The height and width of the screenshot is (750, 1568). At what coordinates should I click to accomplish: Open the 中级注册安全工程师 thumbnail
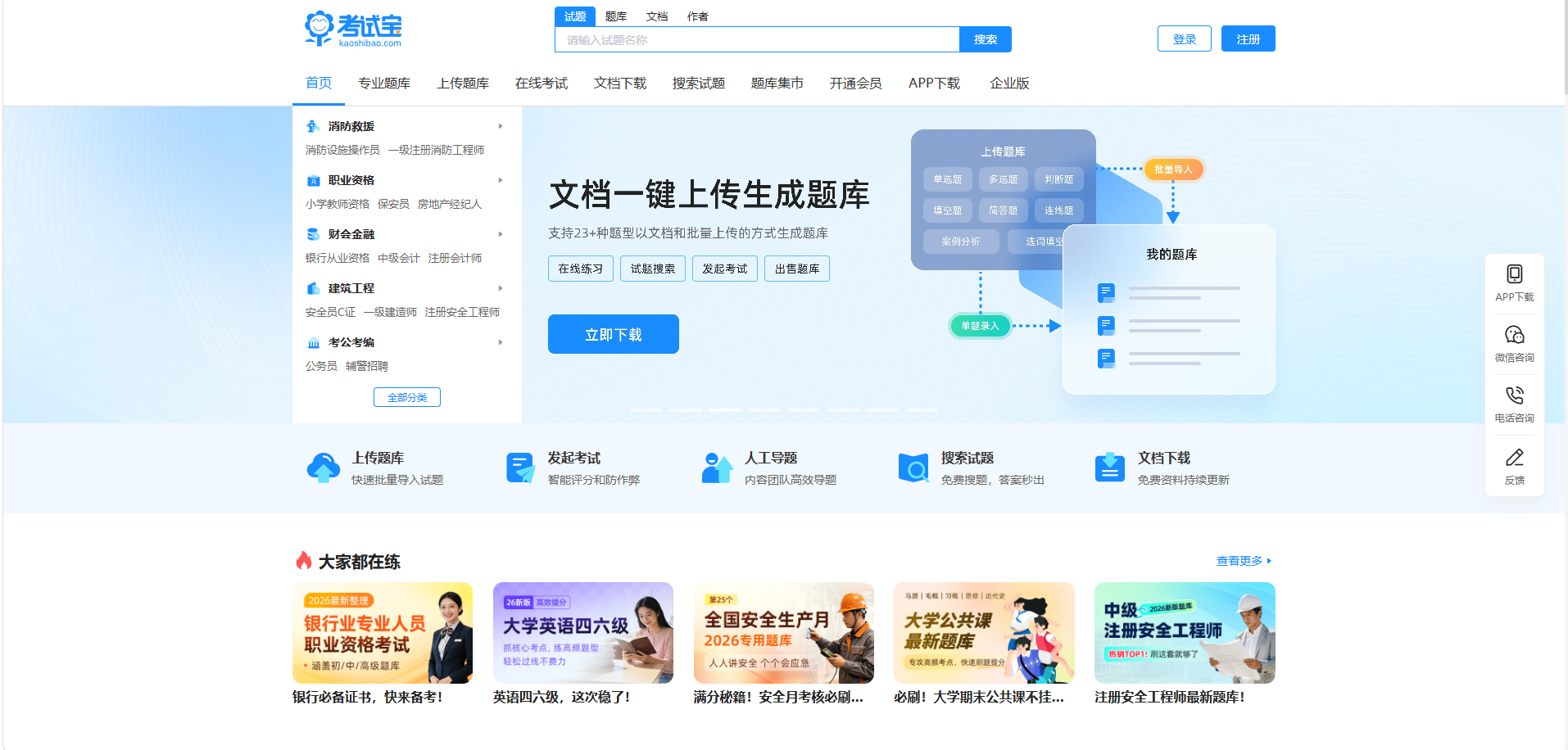point(1185,633)
